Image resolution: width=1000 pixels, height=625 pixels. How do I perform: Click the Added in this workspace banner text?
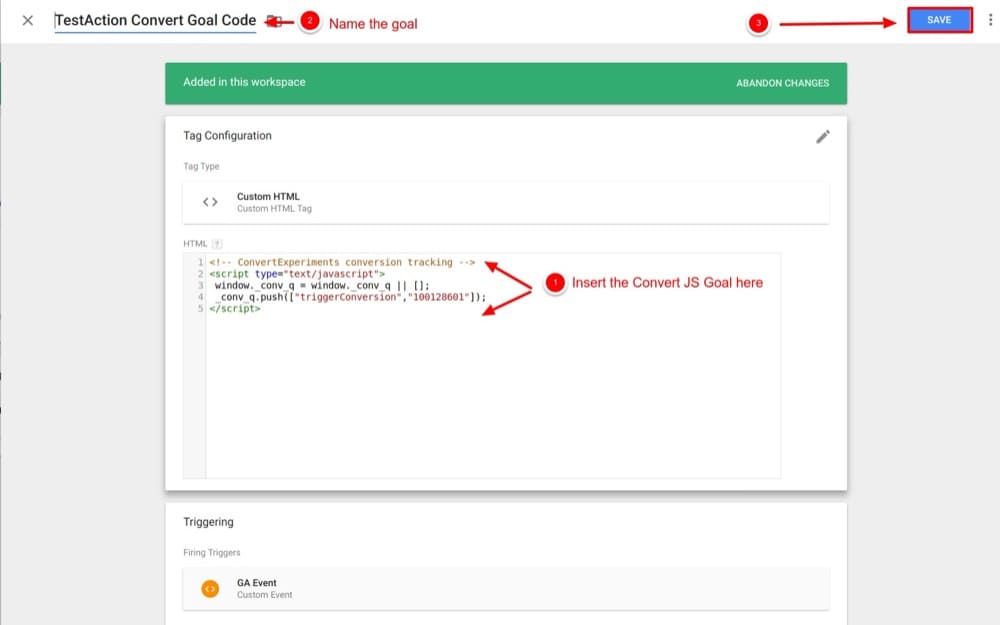(244, 83)
